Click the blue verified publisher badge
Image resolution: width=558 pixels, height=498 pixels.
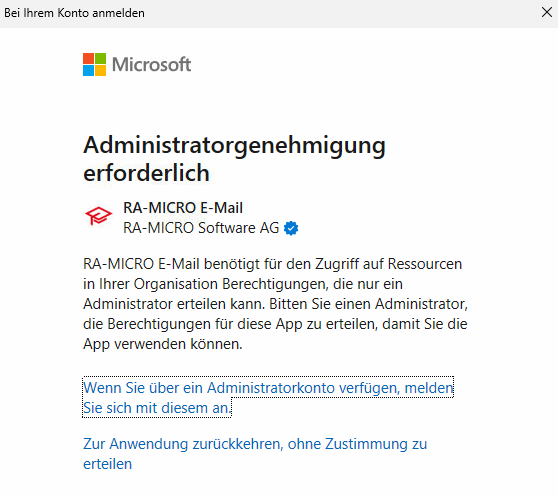291,228
